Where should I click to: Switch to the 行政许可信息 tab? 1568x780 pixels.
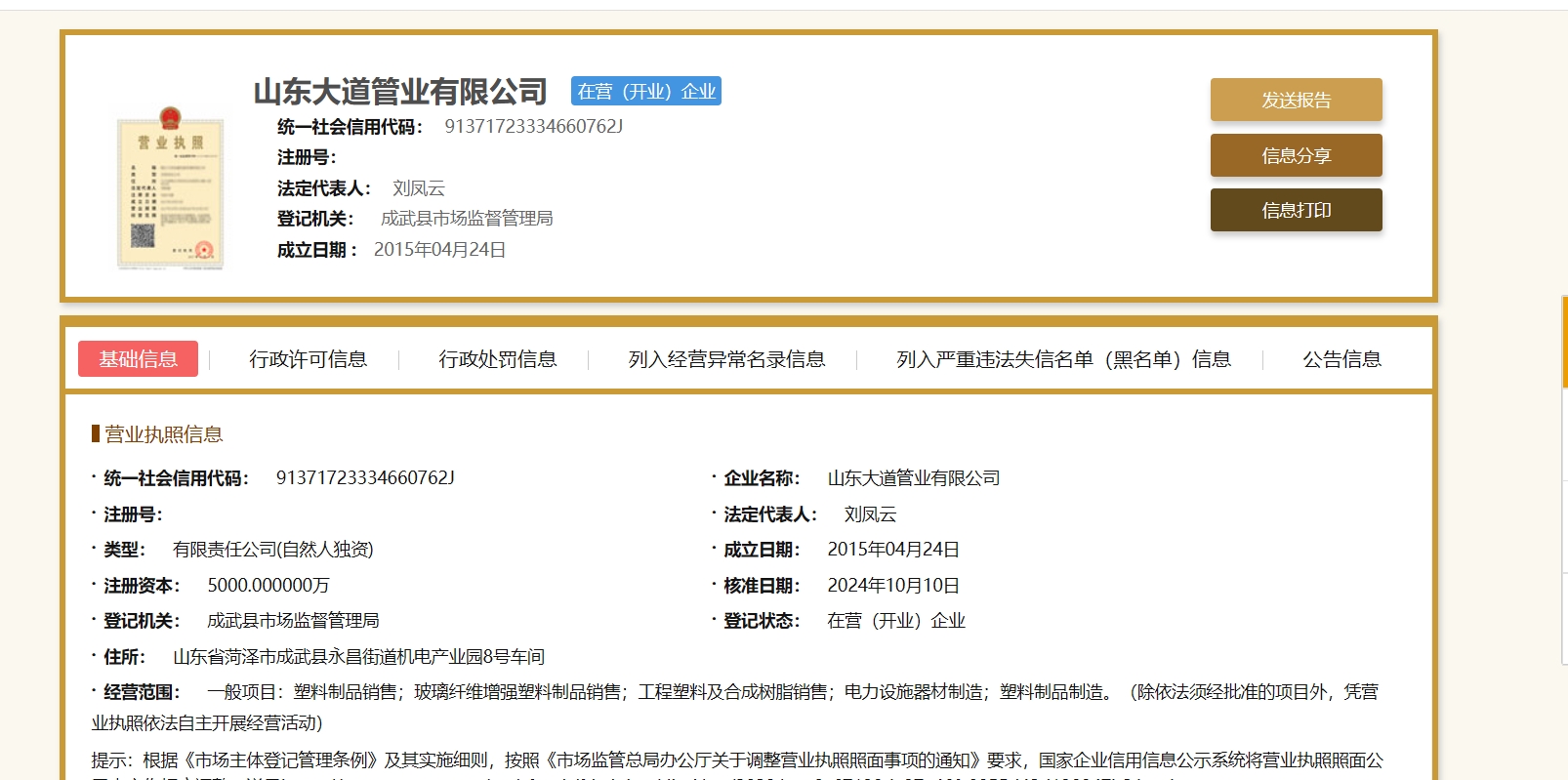[308, 359]
